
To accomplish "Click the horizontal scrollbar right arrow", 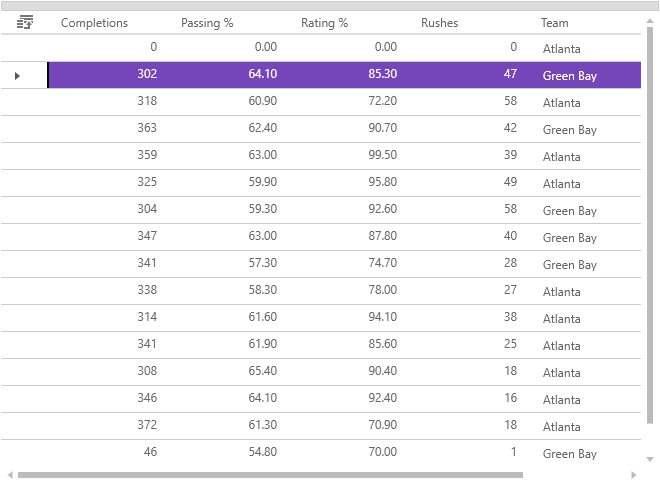I will (x=634, y=474).
